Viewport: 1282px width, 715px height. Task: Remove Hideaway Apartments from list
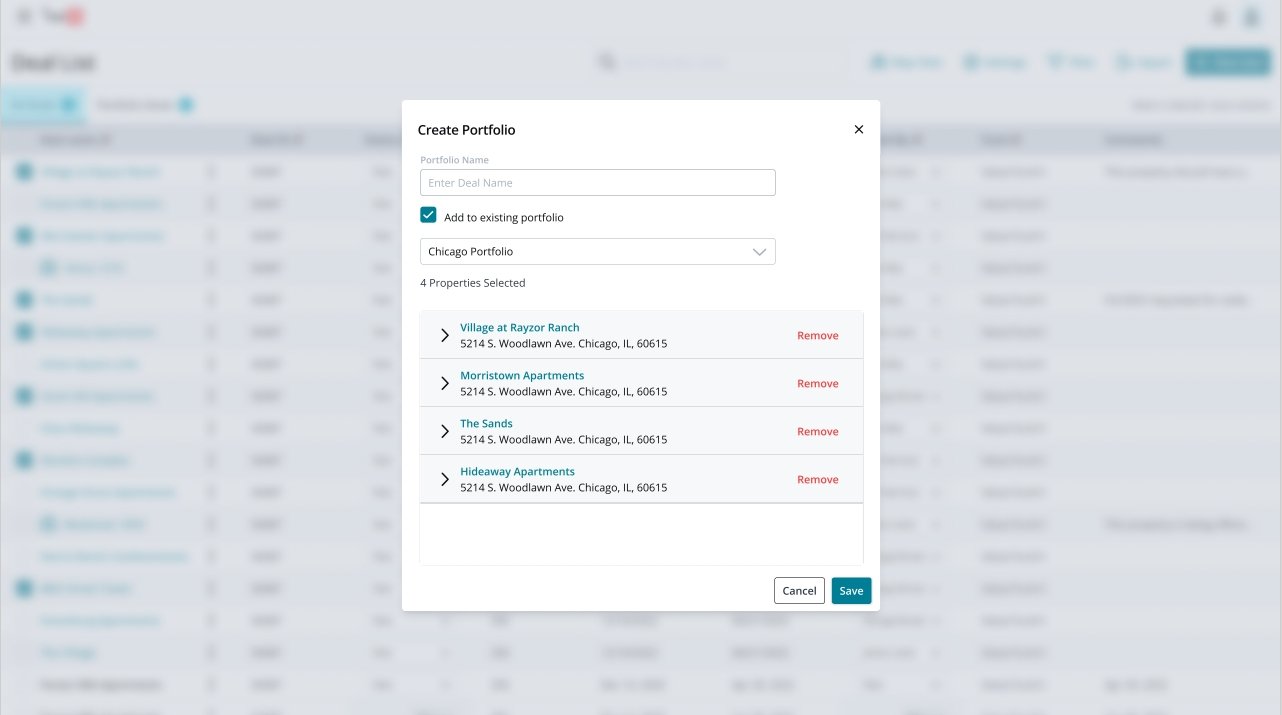tap(817, 479)
